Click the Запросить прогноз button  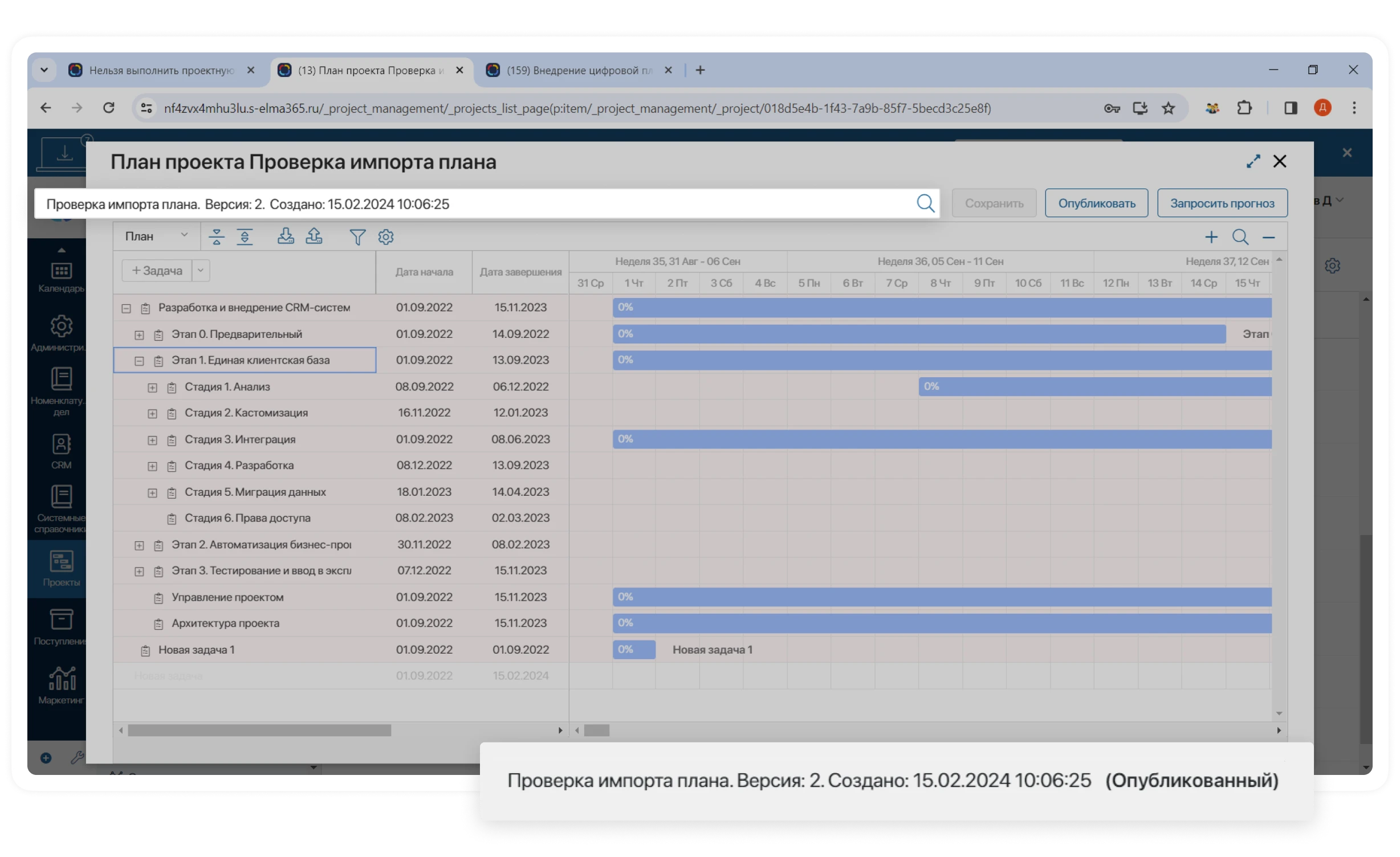click(x=1222, y=203)
